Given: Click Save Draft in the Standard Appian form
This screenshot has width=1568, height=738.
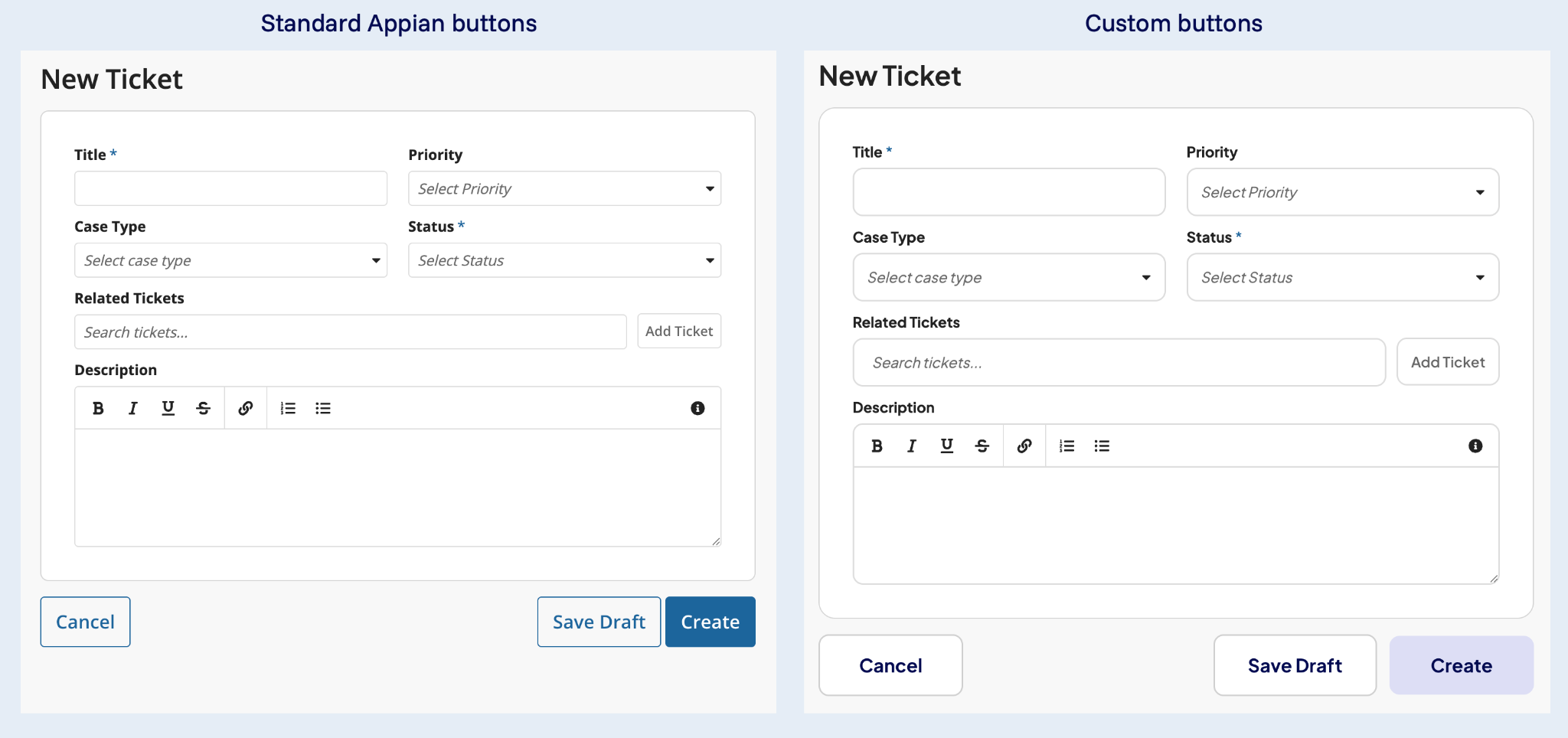Looking at the screenshot, I should [x=599, y=622].
